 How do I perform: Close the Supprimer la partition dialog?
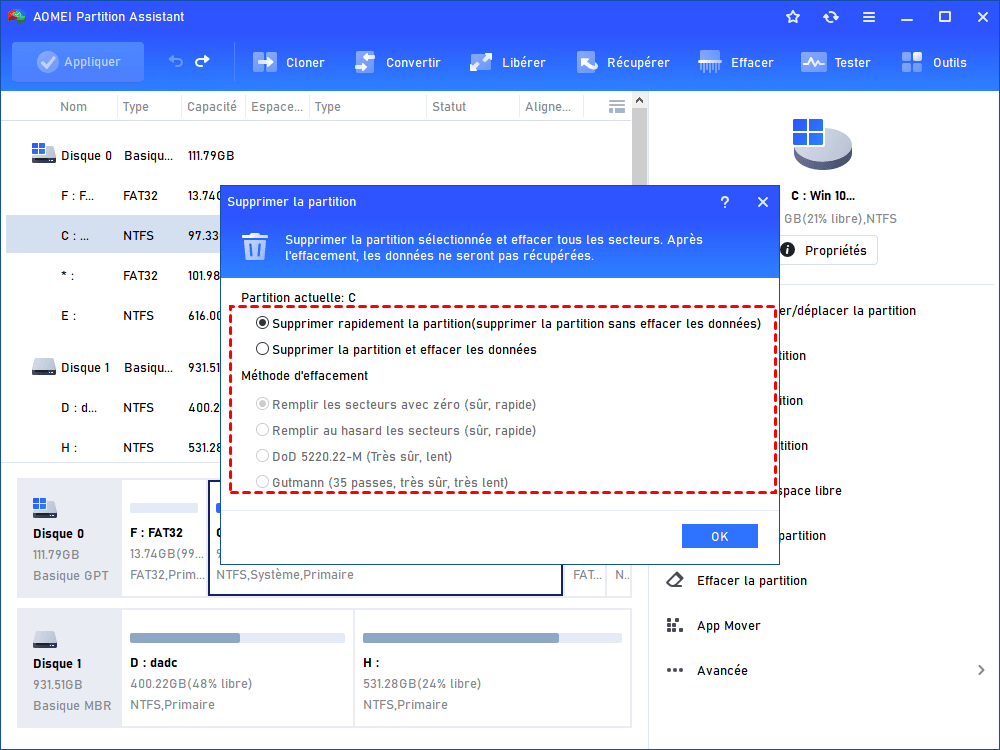click(x=763, y=202)
